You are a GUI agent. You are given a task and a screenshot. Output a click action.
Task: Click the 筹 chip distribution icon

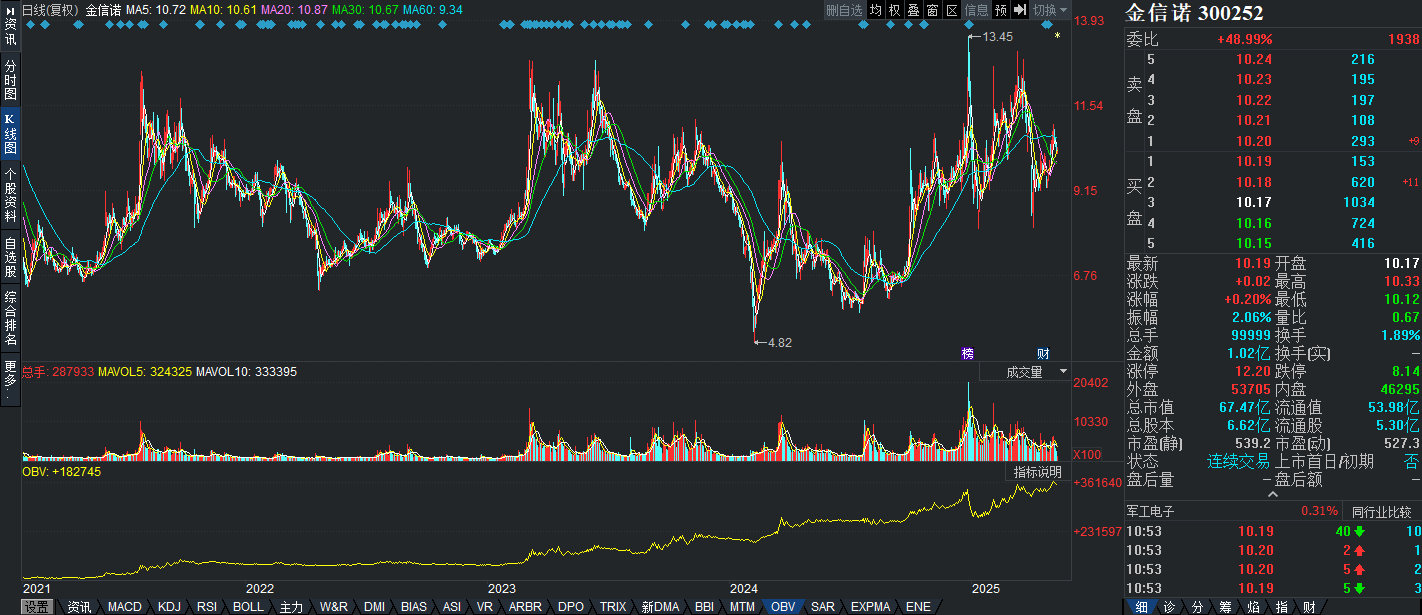click(1225, 607)
